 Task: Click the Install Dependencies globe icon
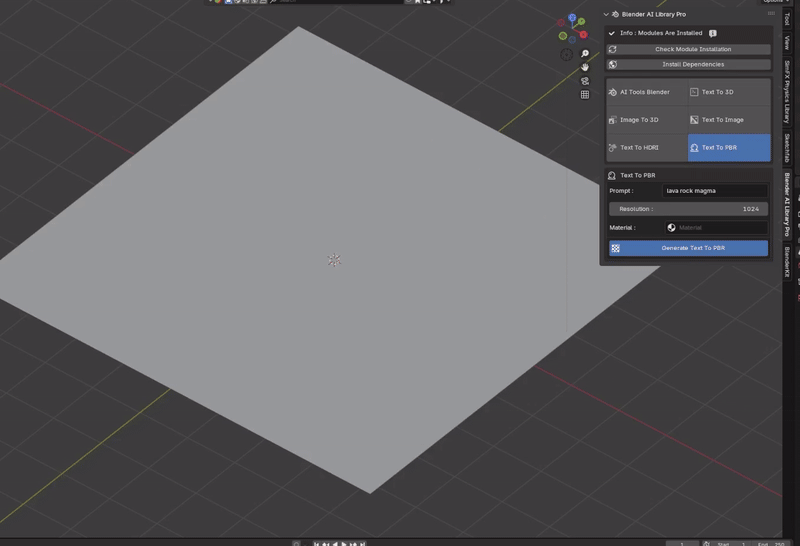point(613,65)
